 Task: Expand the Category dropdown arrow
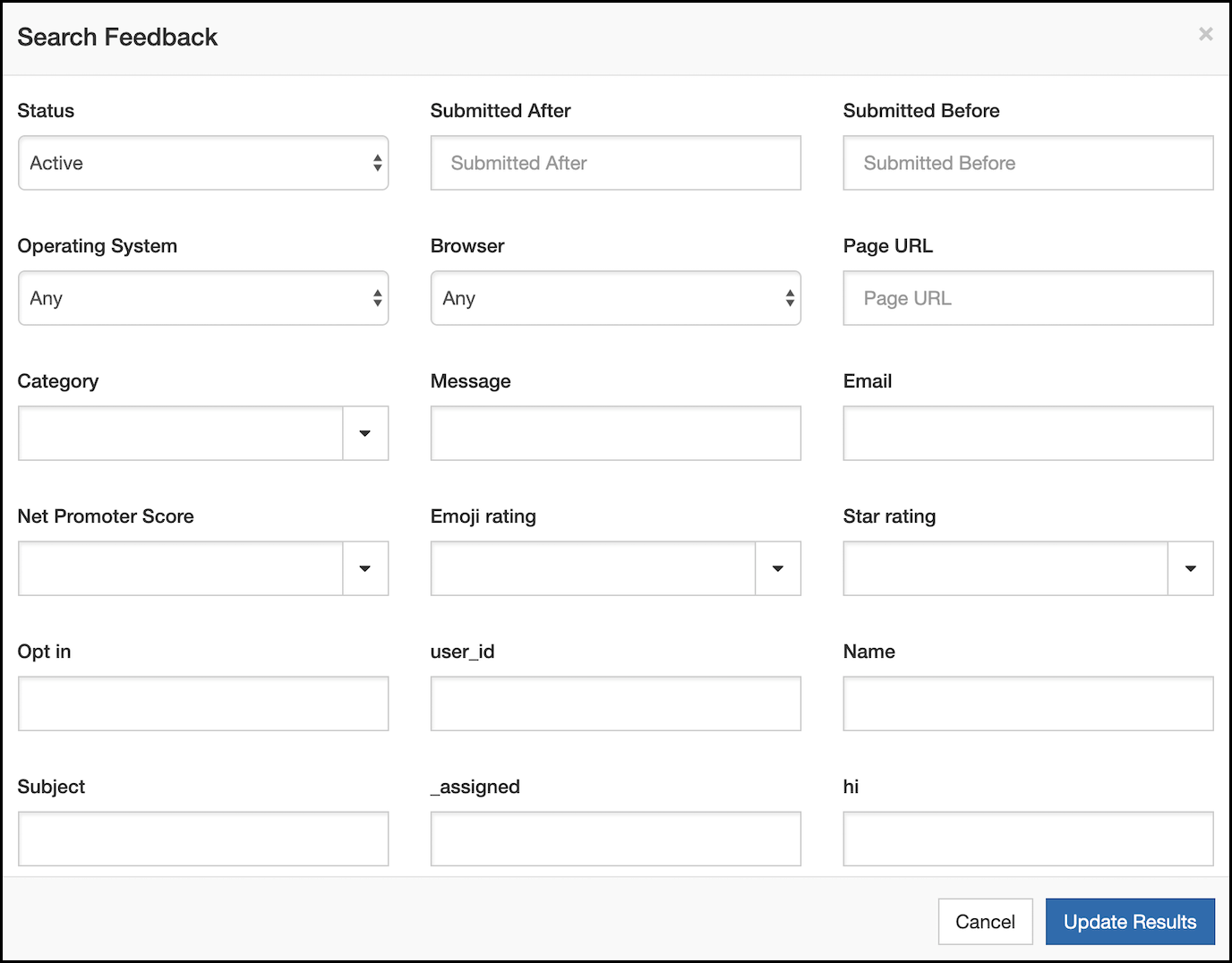point(365,433)
